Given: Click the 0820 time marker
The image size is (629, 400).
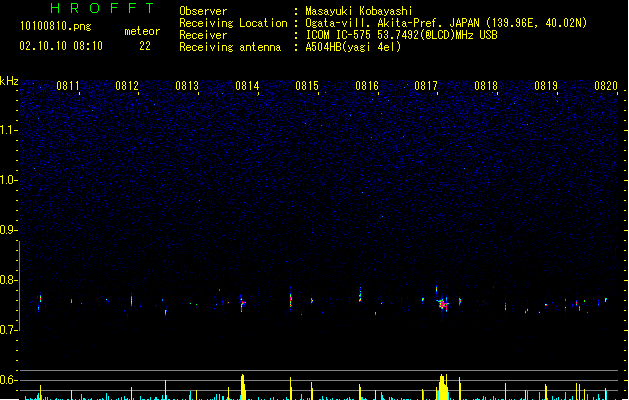Looking at the screenshot, I should pyautogui.click(x=606, y=86).
